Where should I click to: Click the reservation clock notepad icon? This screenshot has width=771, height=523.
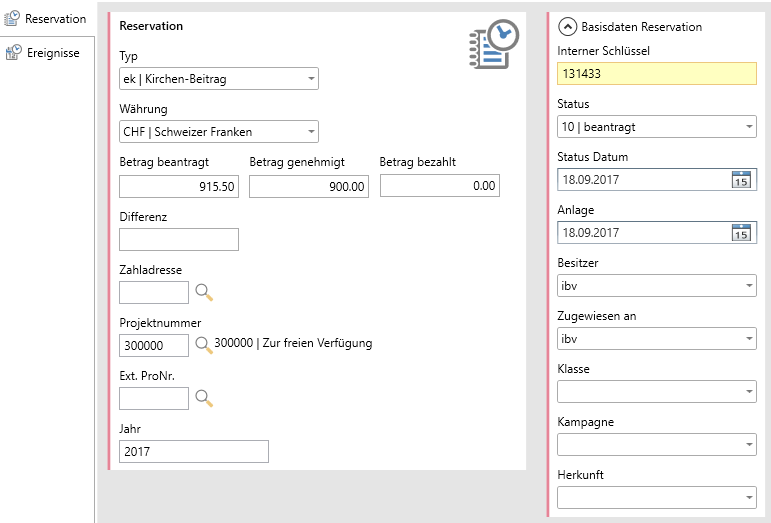click(x=494, y=45)
